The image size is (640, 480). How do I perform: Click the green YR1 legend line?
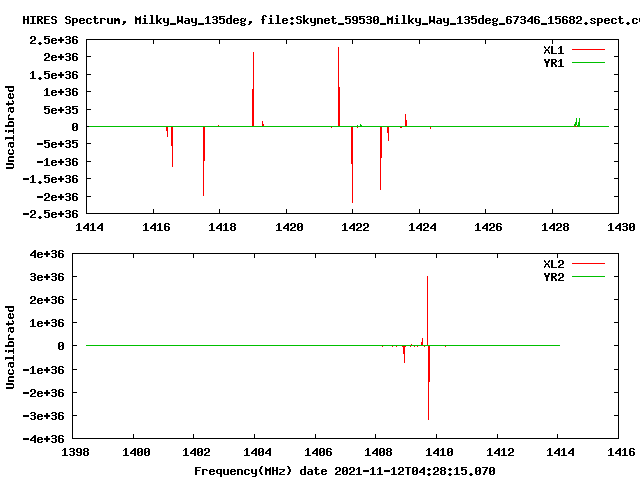pos(588,62)
